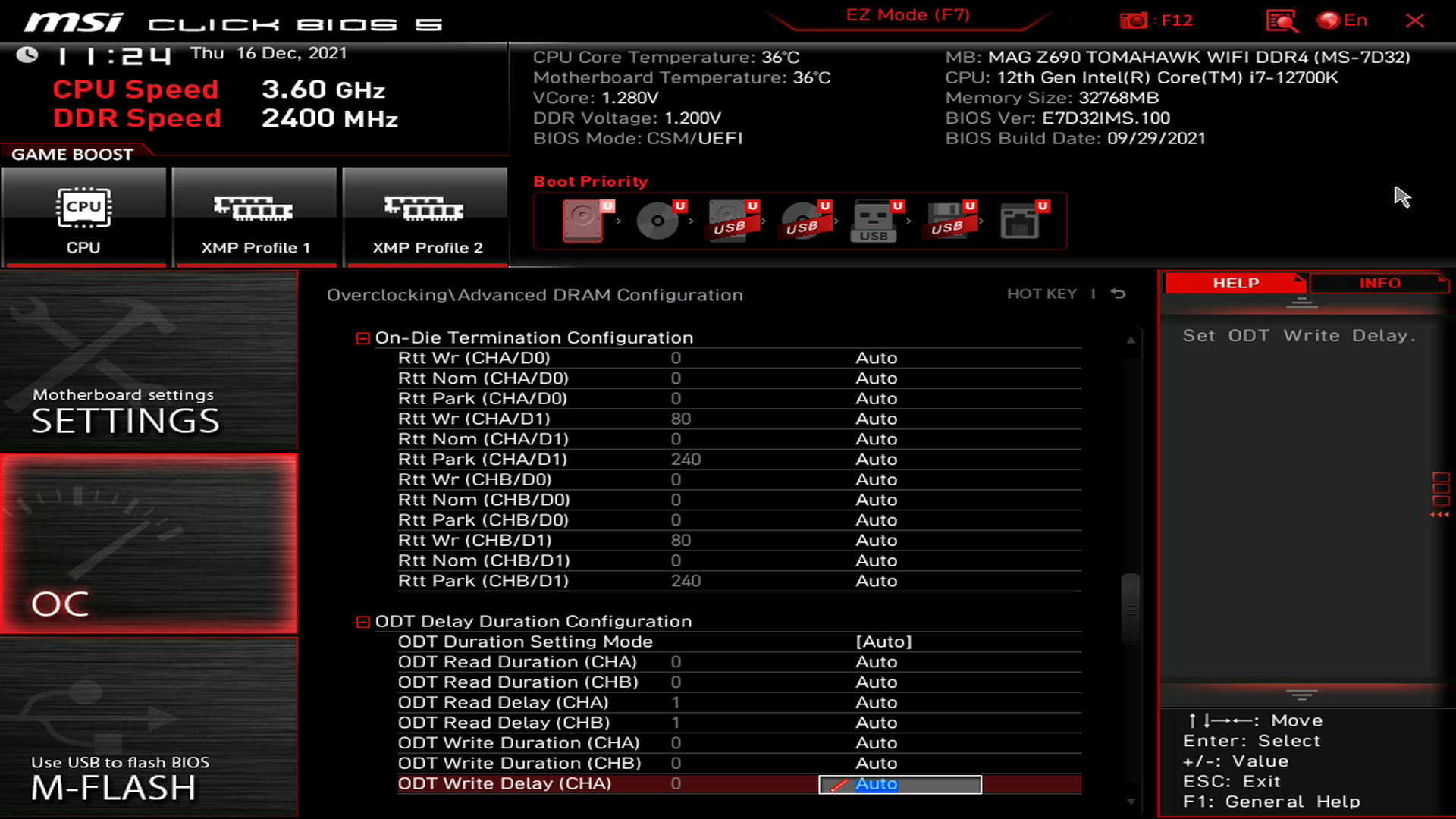Screen dimensions: 1456x819
Task: Open the screenshot F12 camera icon
Action: pos(1133,20)
